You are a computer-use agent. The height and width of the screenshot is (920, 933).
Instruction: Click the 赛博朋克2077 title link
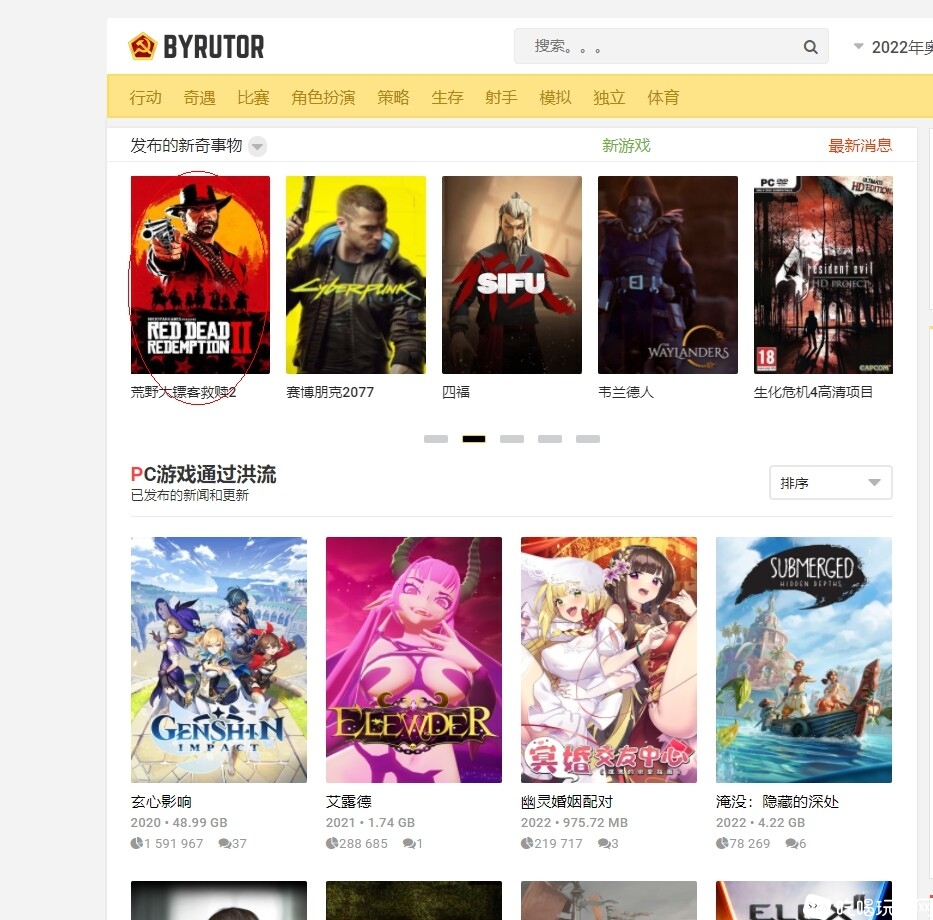(330, 392)
